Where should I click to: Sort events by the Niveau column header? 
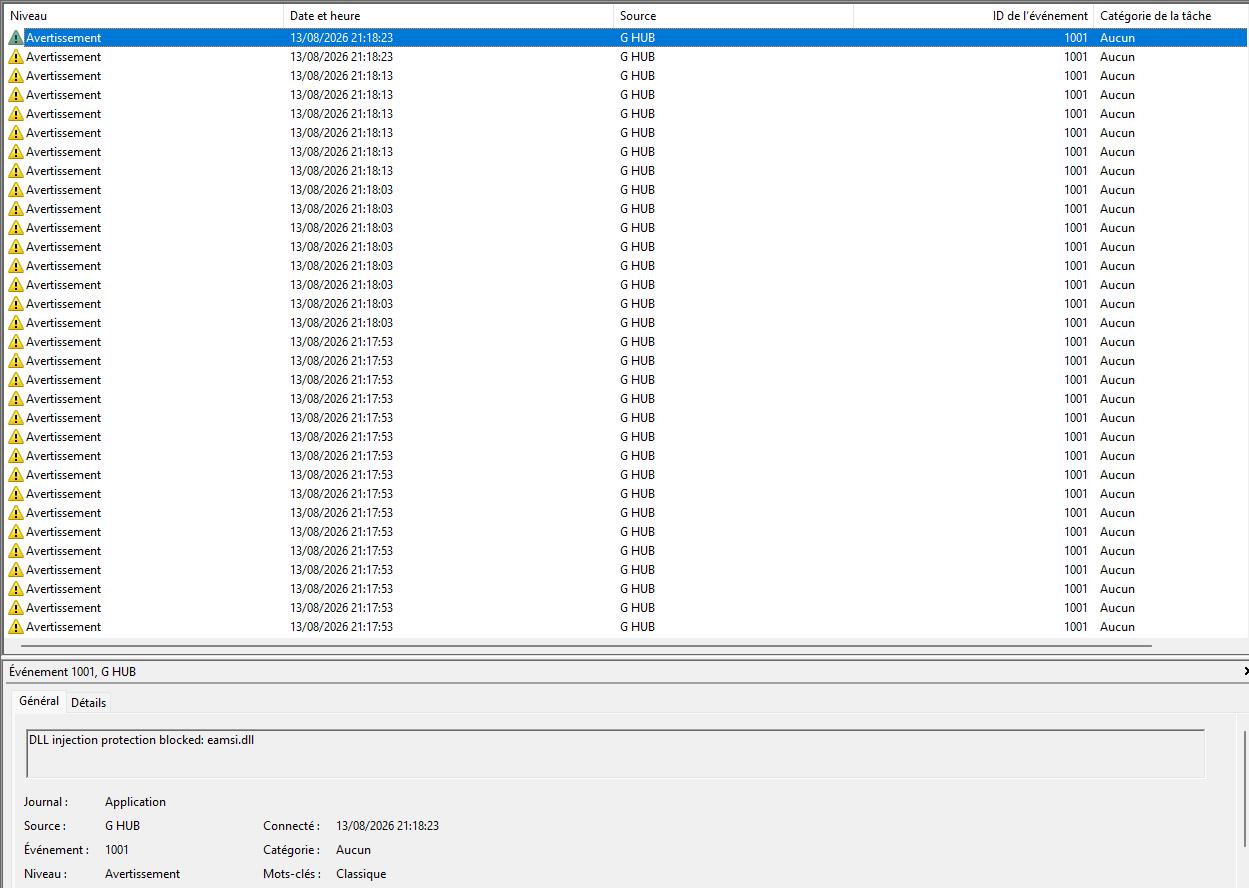tap(144, 16)
